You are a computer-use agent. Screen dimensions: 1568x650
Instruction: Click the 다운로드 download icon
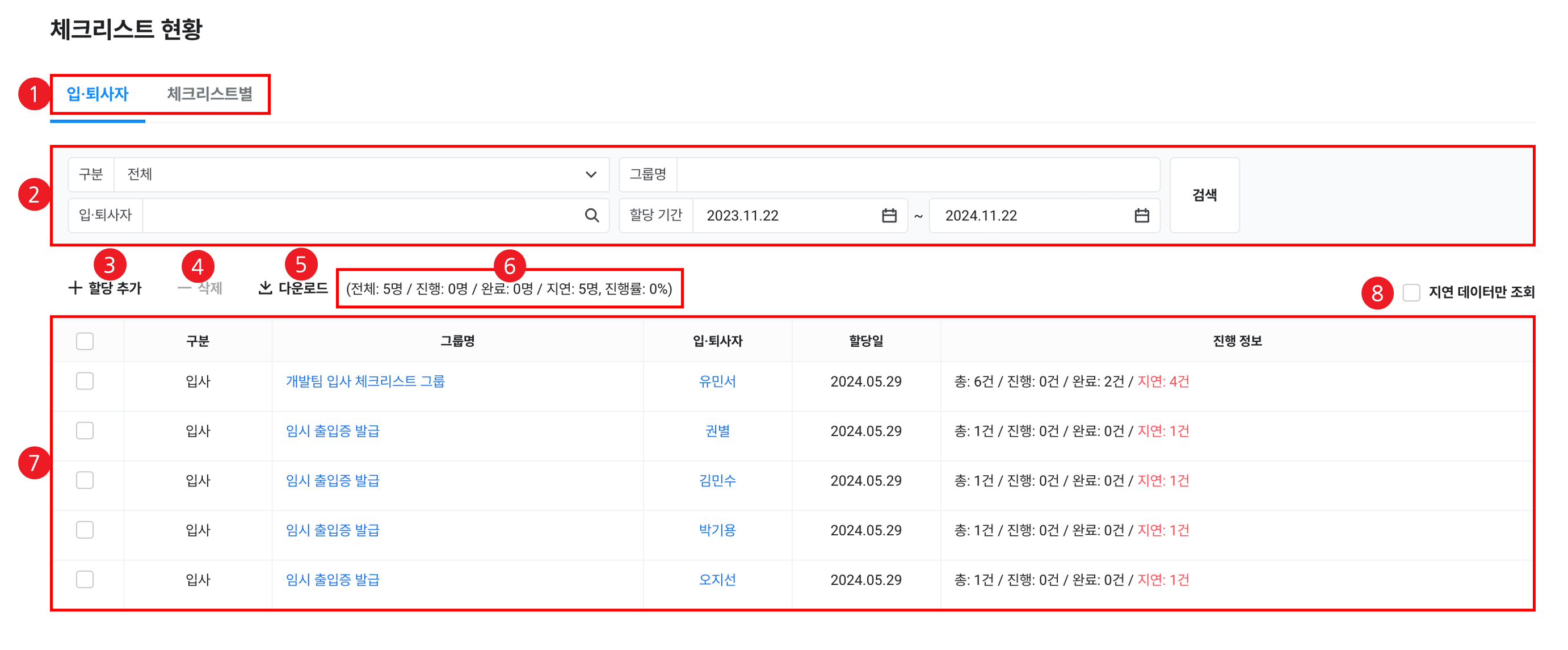[265, 288]
